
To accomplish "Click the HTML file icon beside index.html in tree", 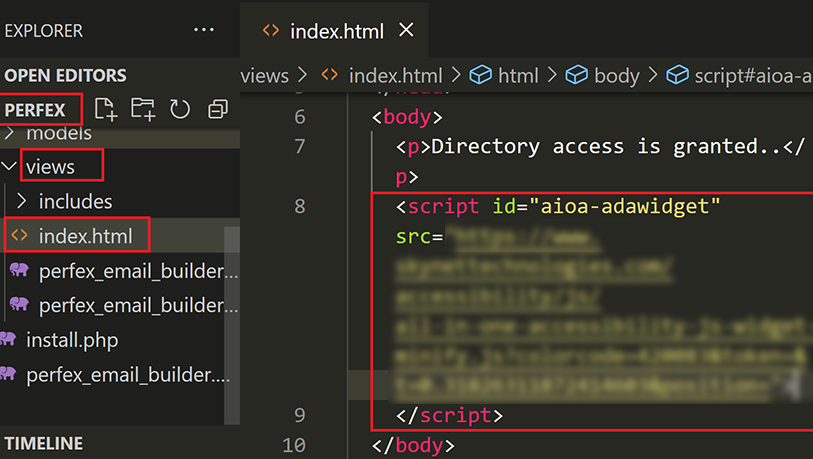I will pos(19,235).
